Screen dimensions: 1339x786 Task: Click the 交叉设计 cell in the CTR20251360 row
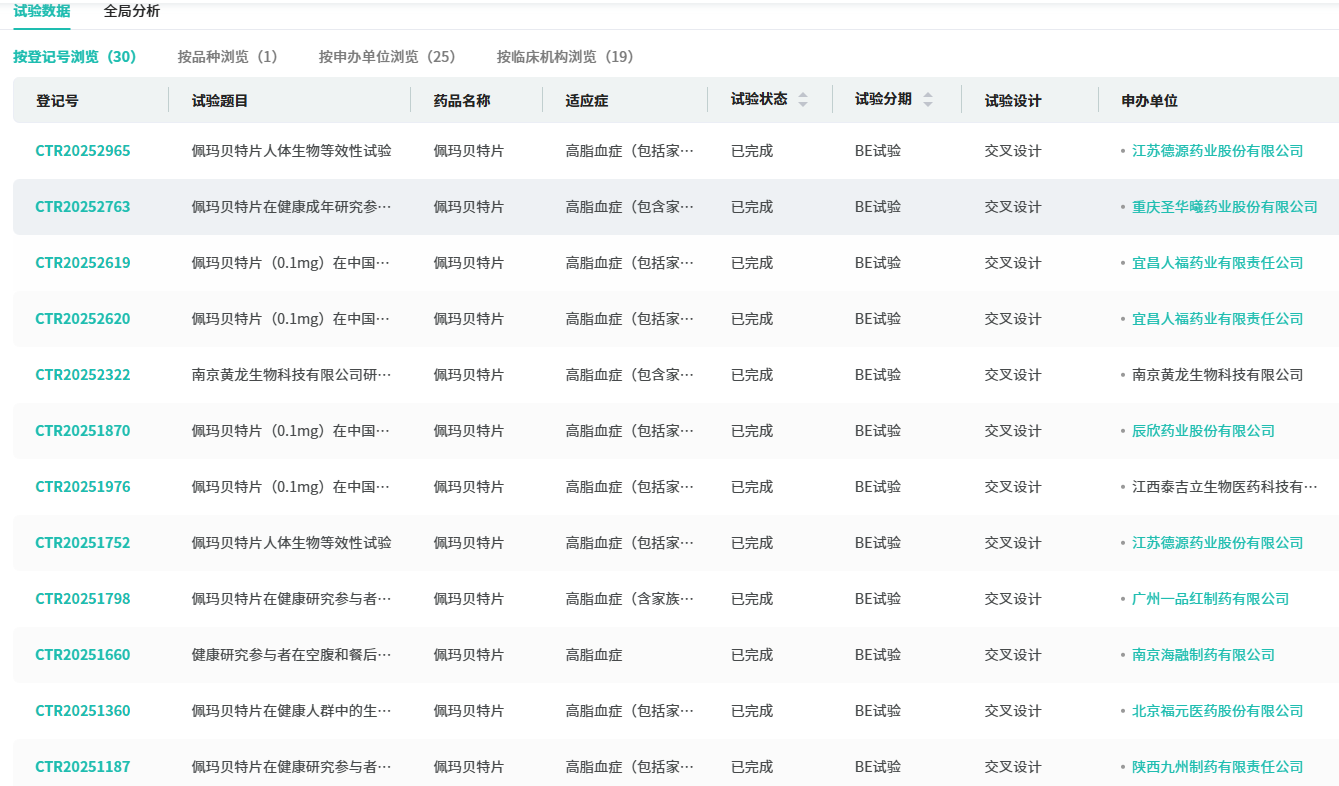(x=1013, y=711)
